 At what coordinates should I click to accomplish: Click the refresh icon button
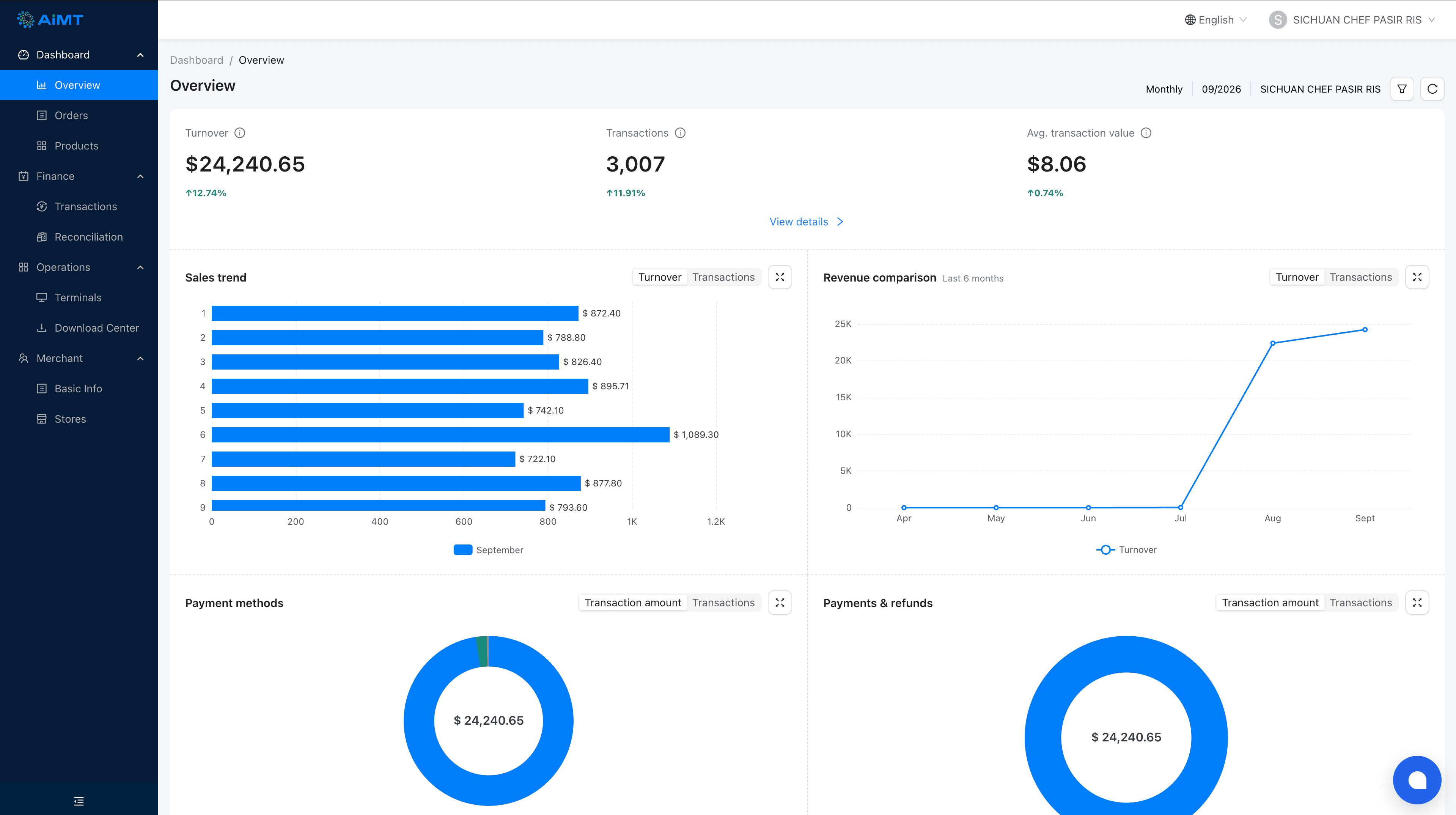[1432, 89]
